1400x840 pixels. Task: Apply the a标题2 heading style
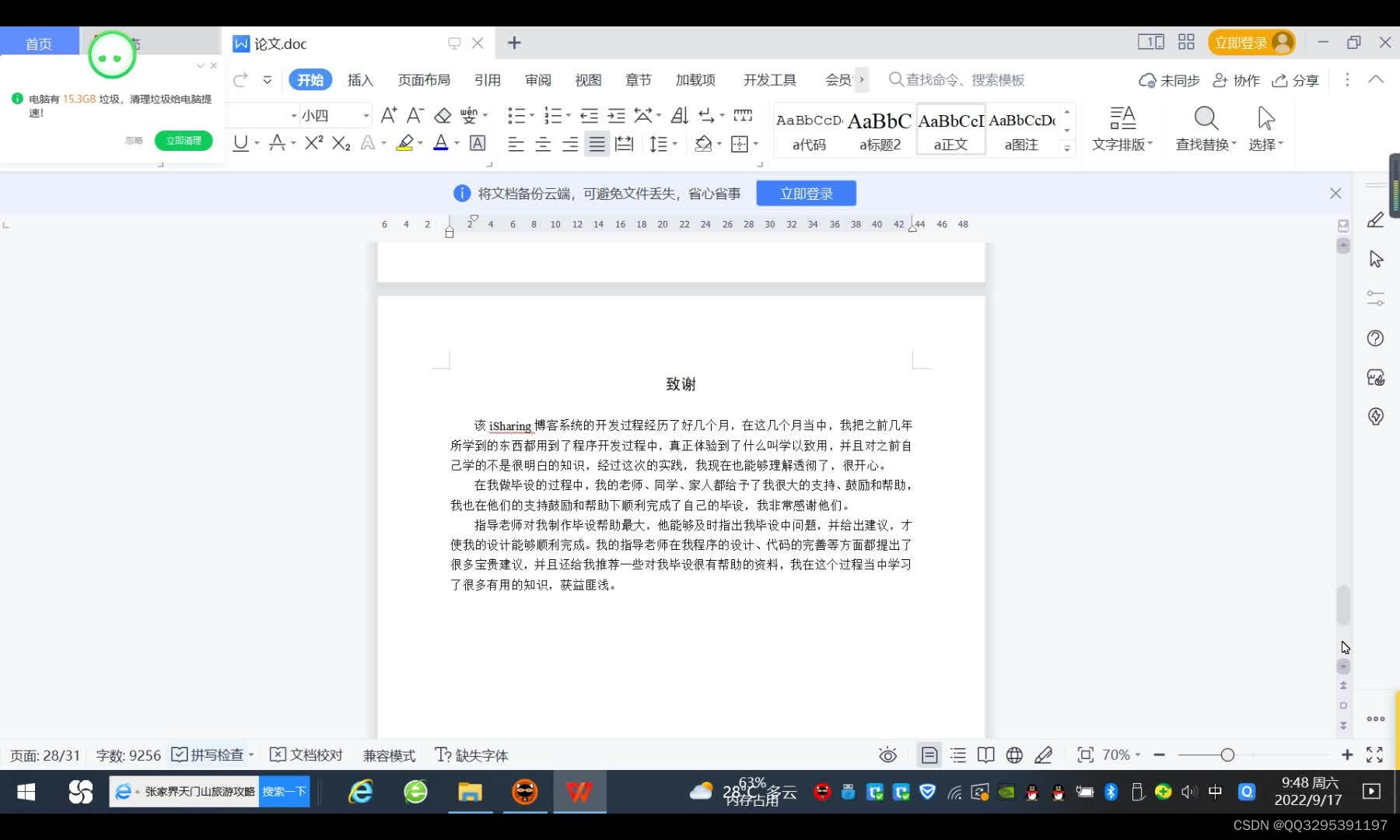coord(880,129)
